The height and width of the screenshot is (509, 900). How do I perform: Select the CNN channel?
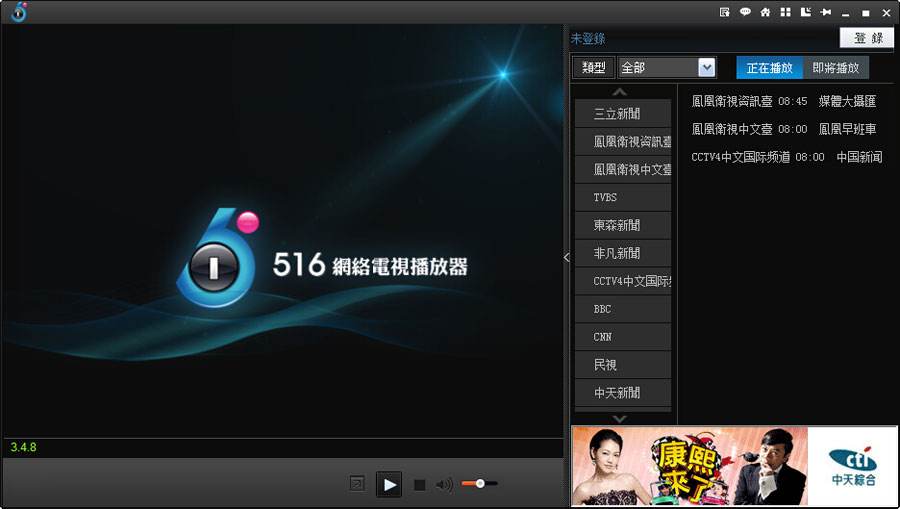click(x=623, y=337)
